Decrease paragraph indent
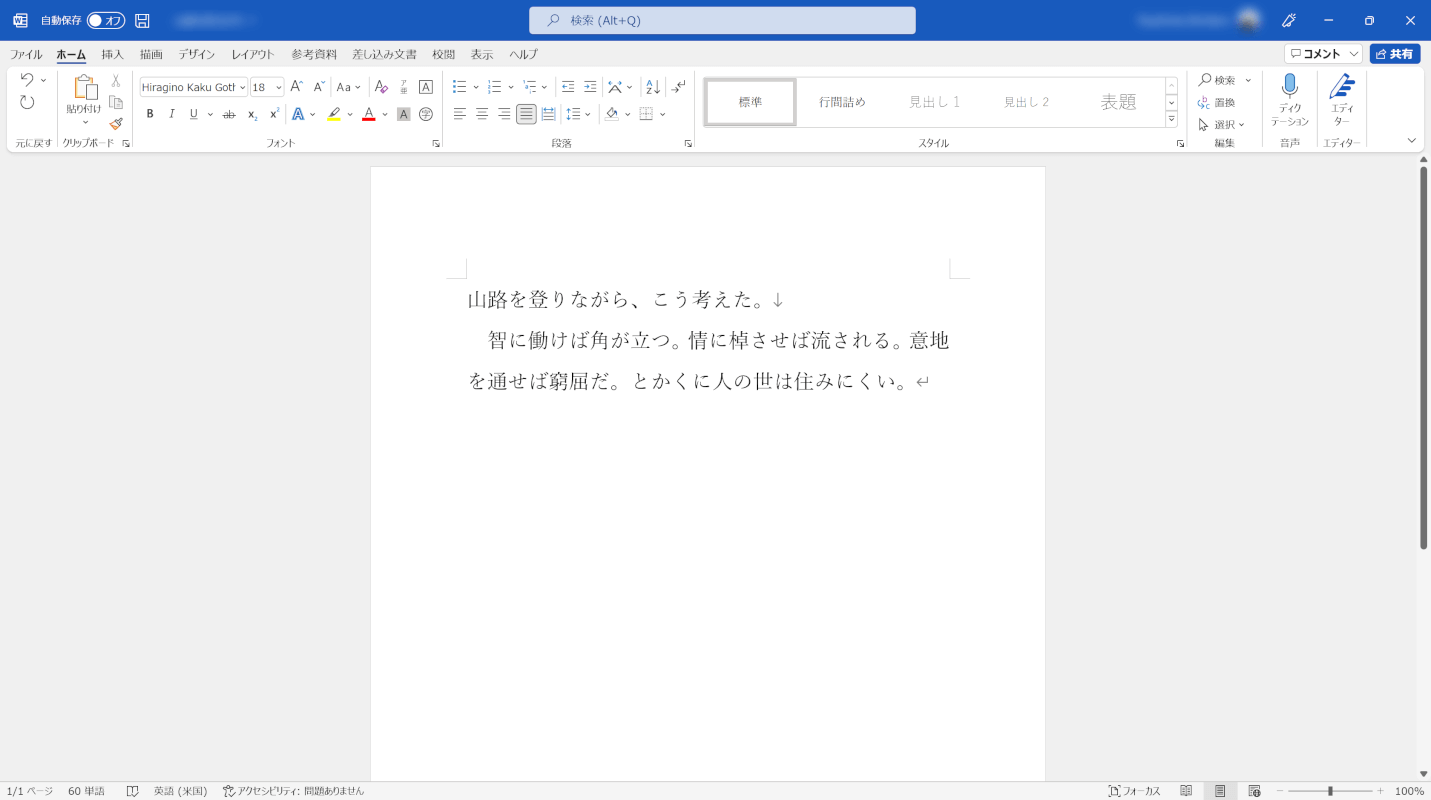1431x800 pixels. pos(568,87)
